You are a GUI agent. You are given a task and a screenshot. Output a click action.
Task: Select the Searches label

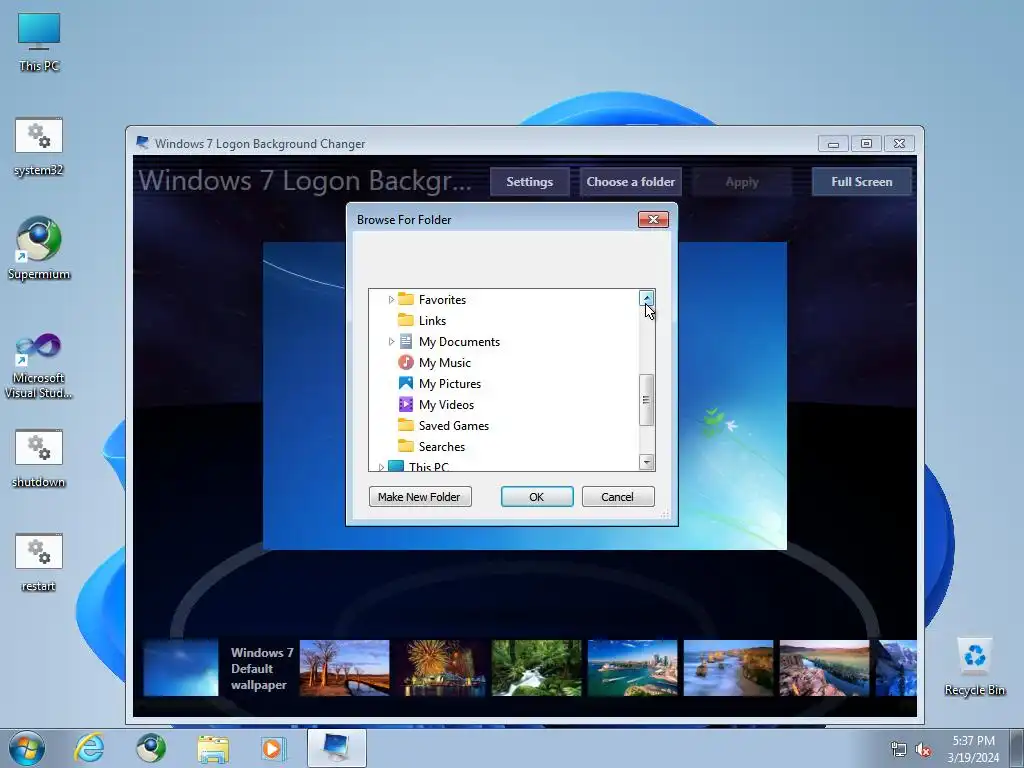click(x=442, y=447)
